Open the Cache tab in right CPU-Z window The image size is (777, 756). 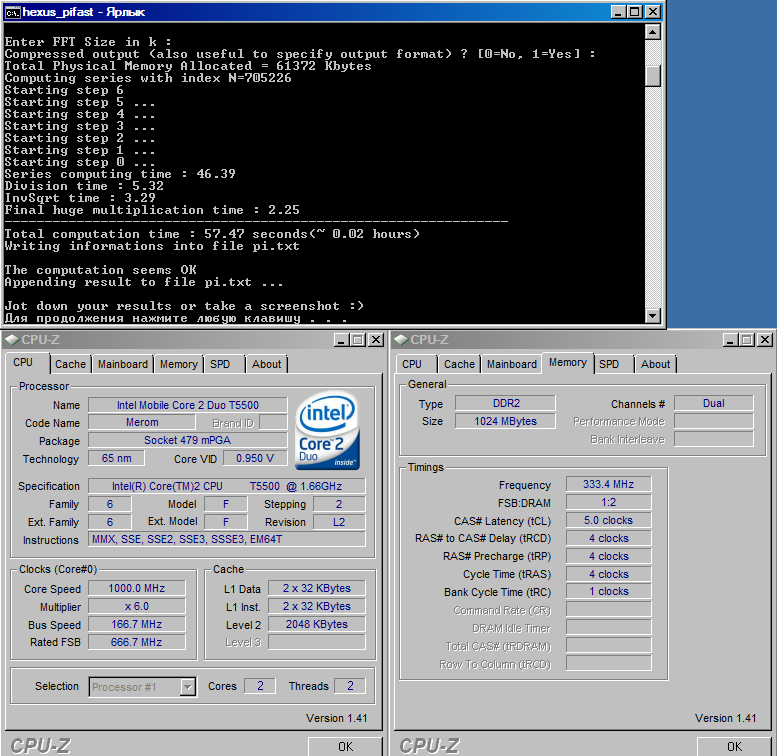click(x=459, y=364)
